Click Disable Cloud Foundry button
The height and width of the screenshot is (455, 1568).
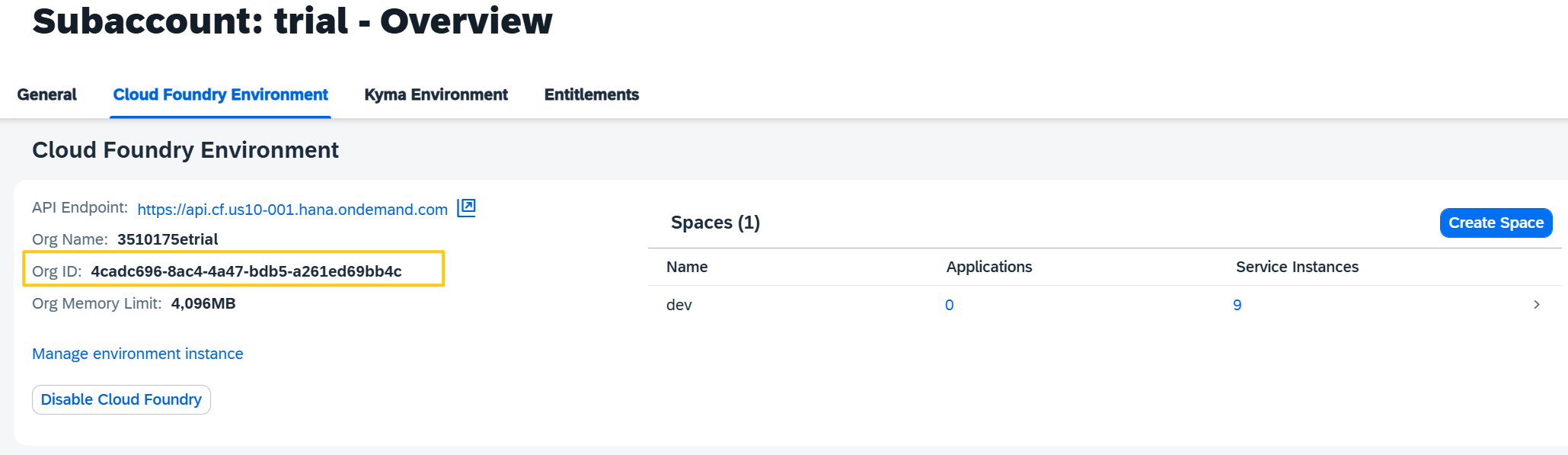point(121,399)
